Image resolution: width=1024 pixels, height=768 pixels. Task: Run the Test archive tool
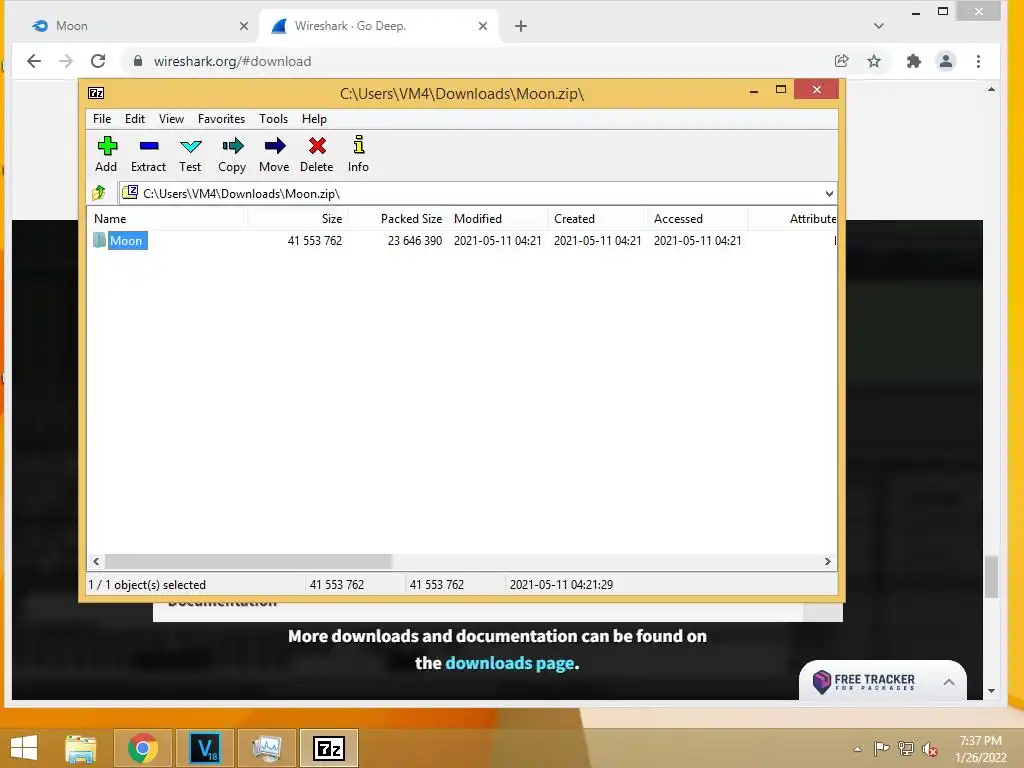click(191, 146)
